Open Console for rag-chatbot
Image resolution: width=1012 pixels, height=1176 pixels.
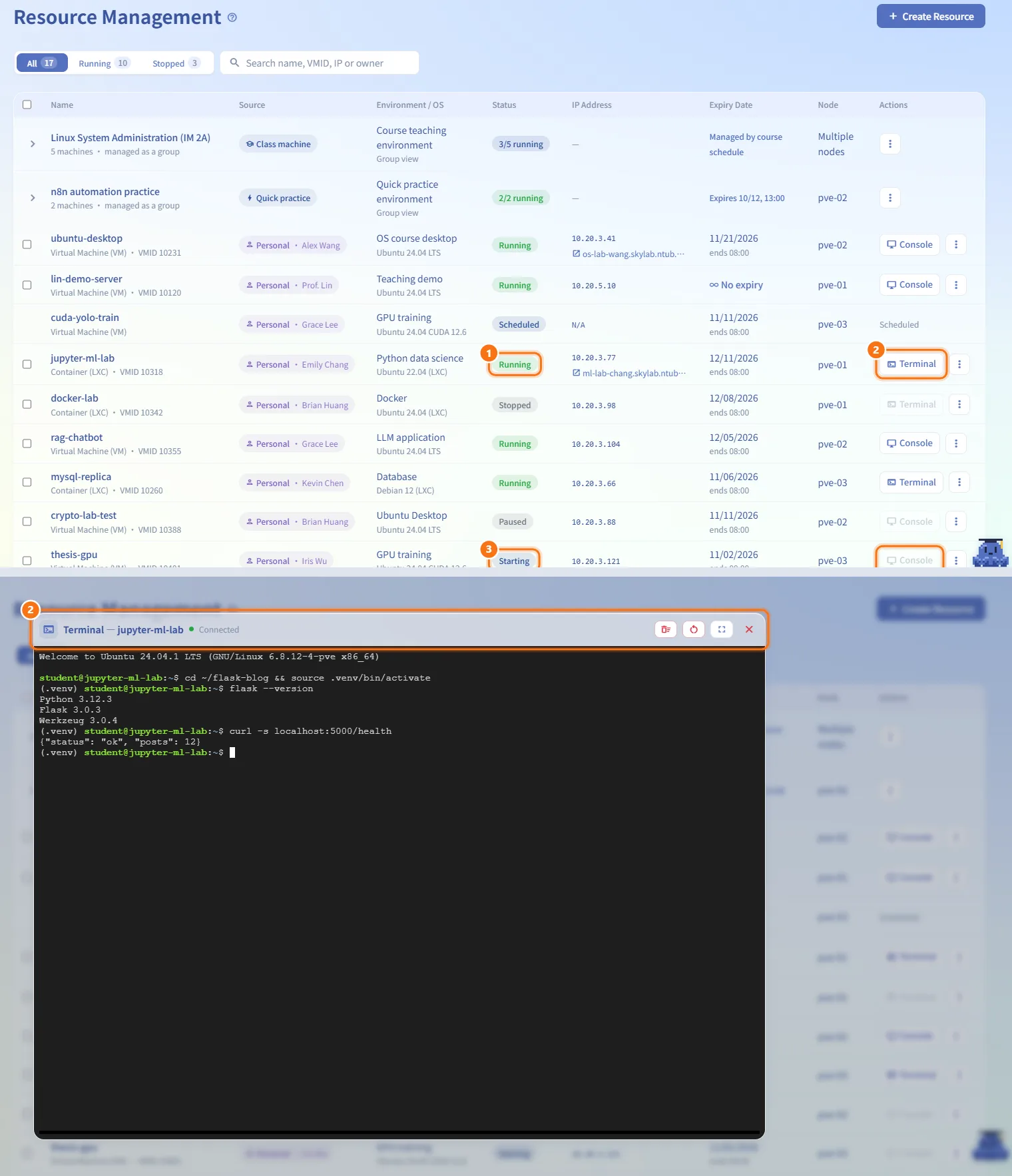click(909, 443)
